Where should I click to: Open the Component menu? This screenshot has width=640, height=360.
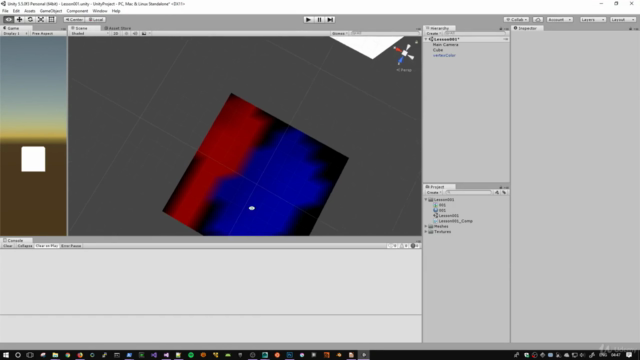77,11
